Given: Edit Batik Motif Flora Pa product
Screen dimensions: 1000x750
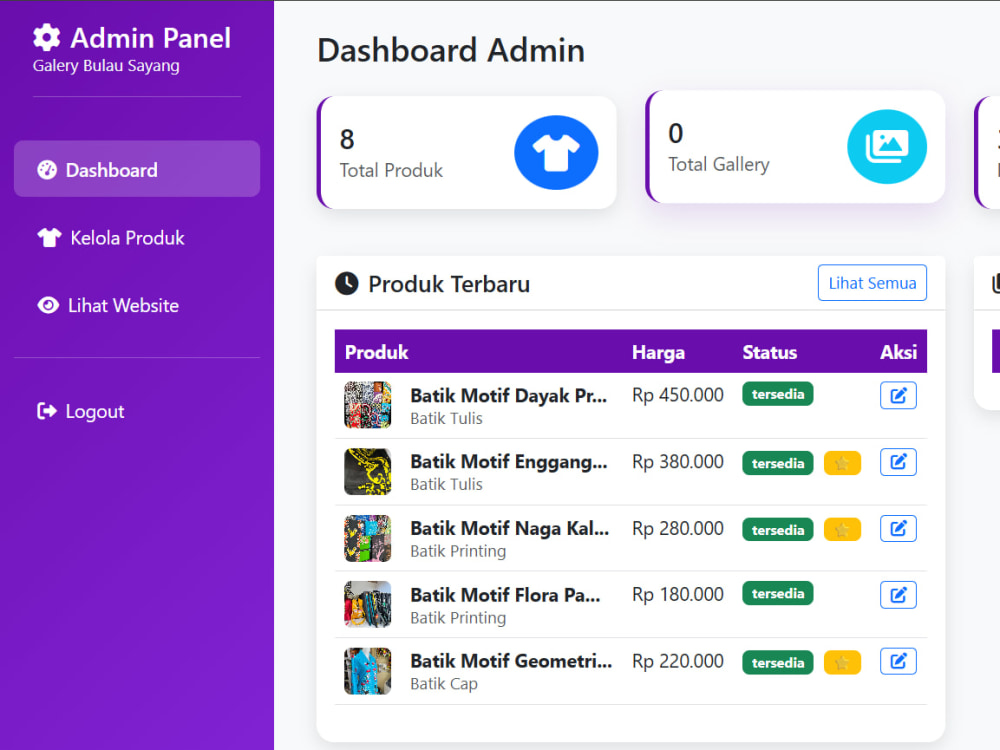Looking at the screenshot, I should pos(898,595).
